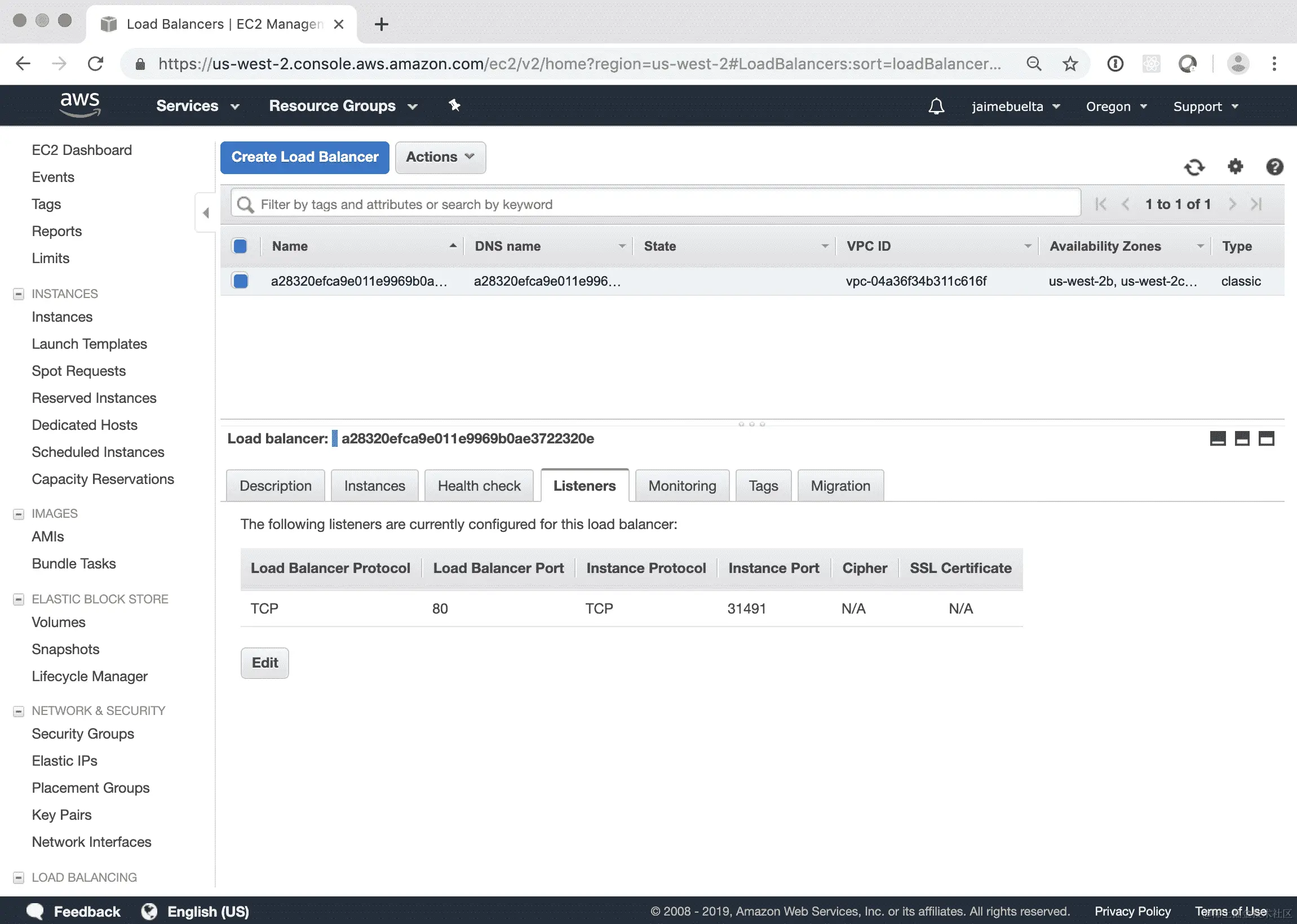Switch to the Health check tab

(479, 486)
